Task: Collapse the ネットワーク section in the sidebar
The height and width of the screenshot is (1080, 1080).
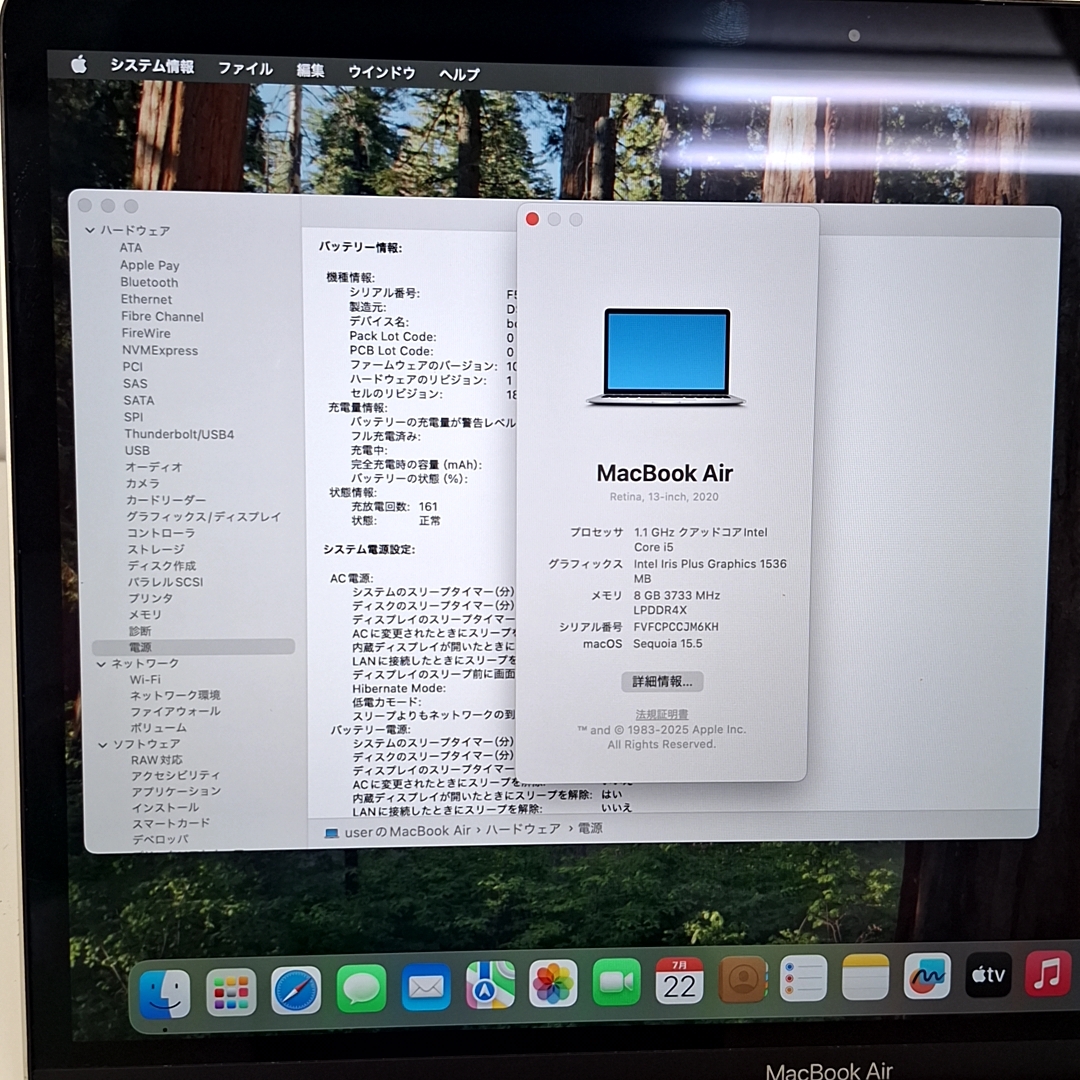Action: [x=101, y=664]
